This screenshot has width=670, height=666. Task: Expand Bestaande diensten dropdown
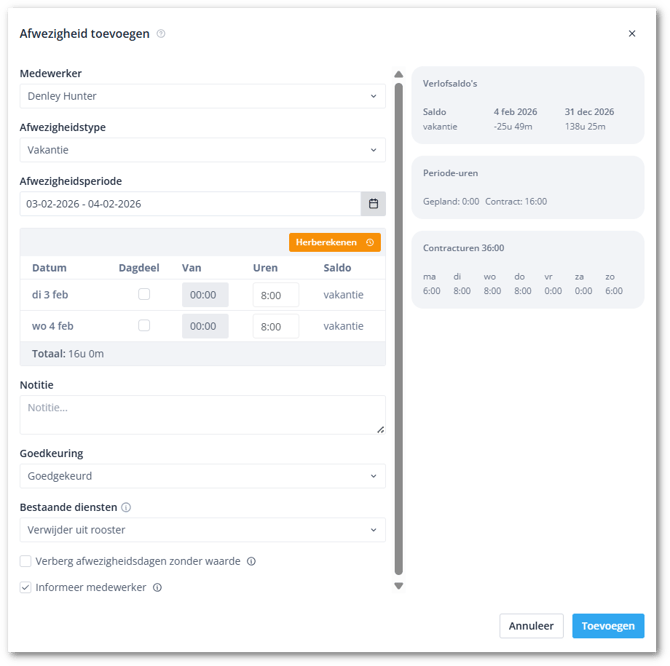pyautogui.click(x=202, y=530)
